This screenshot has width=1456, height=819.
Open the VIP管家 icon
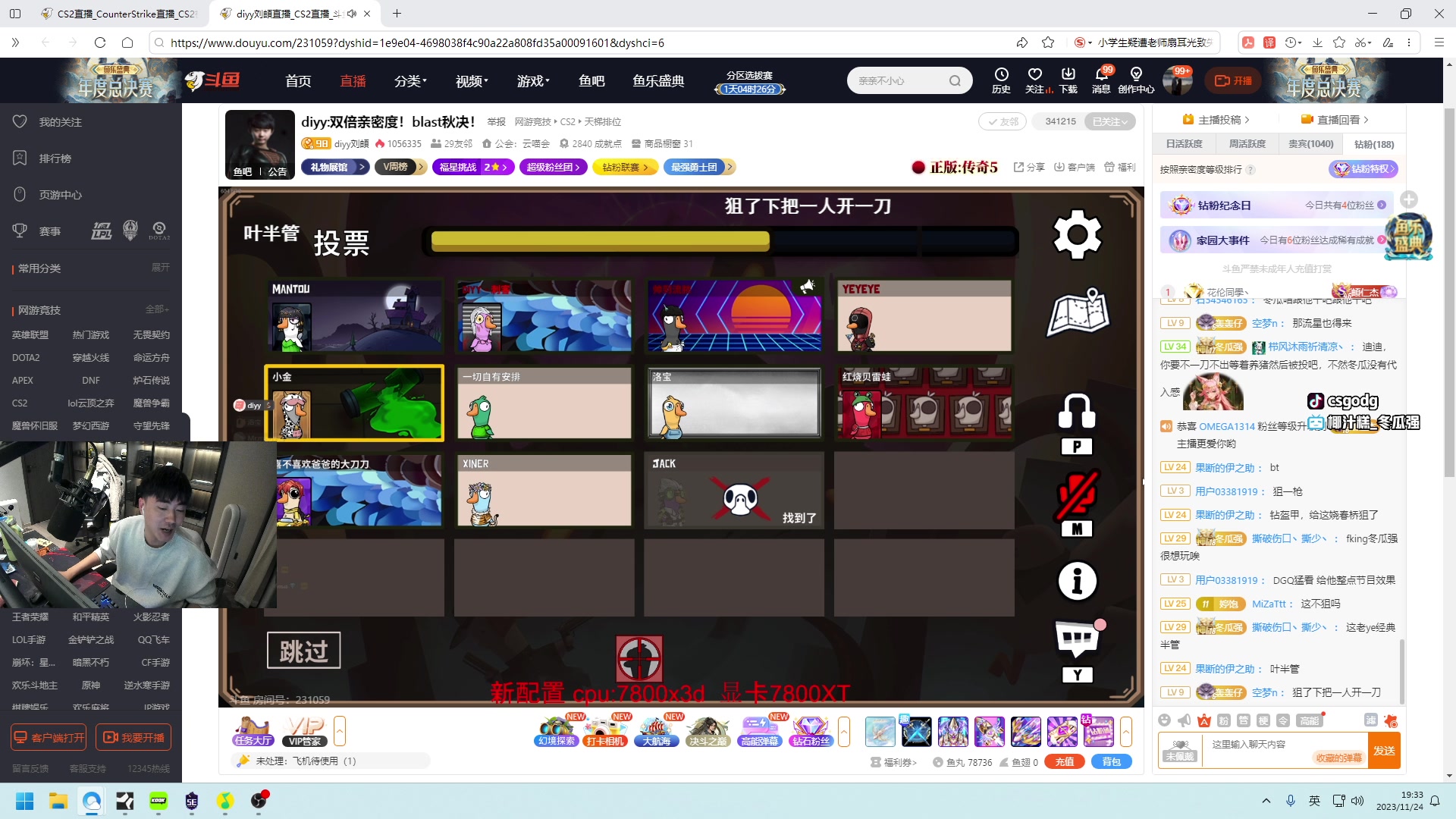point(305,731)
